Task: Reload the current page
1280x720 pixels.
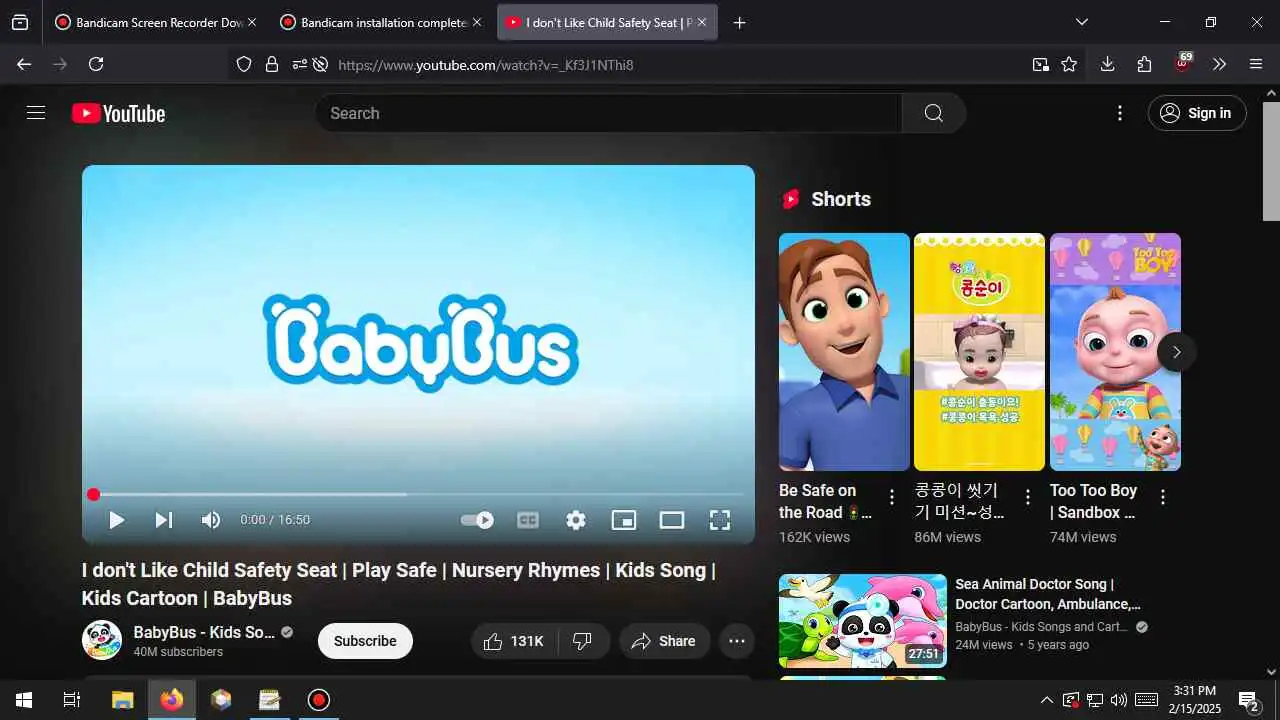Action: (96, 64)
